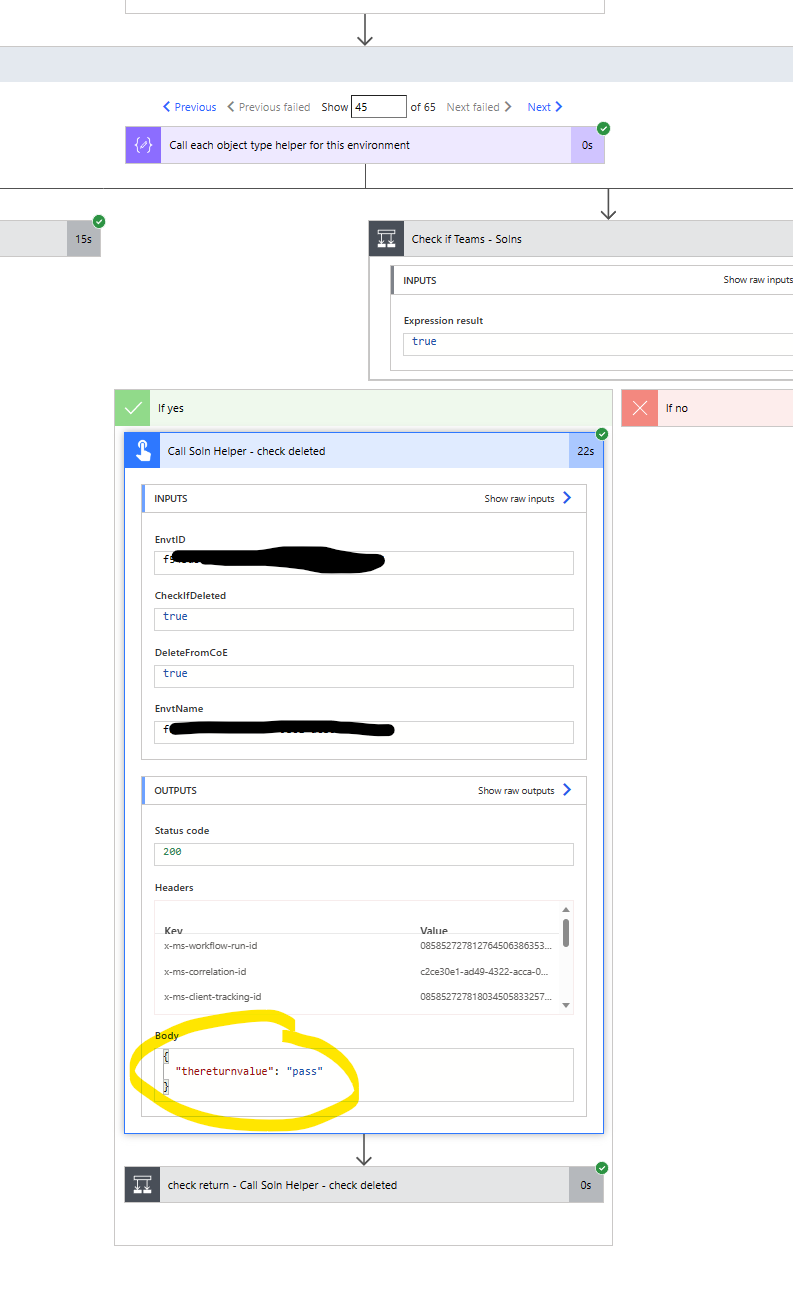Collapse Check if Teams - Solns header

[x=581, y=239]
